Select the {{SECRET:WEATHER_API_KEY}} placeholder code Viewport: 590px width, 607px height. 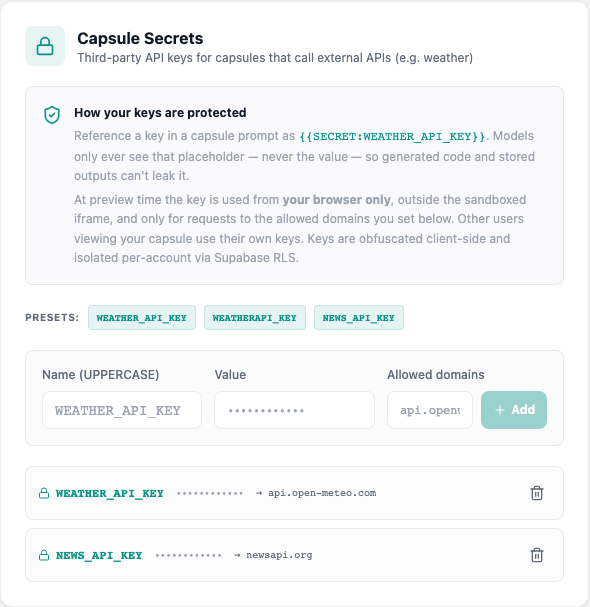click(392, 136)
